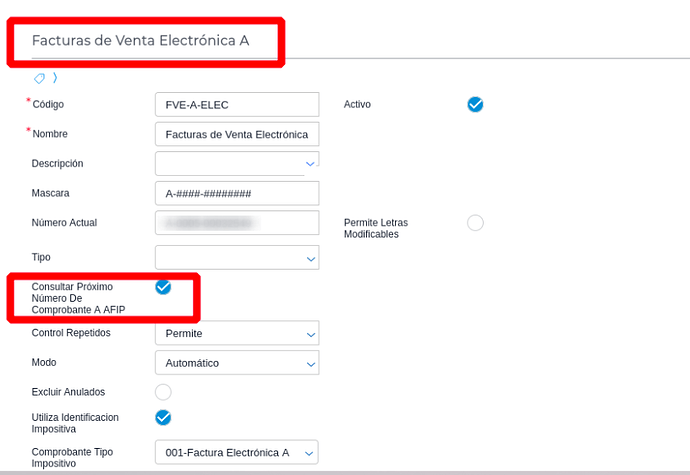Image resolution: width=690 pixels, height=475 pixels.
Task: Click the Código field with FVE-A-ELEC
Action: (237, 104)
